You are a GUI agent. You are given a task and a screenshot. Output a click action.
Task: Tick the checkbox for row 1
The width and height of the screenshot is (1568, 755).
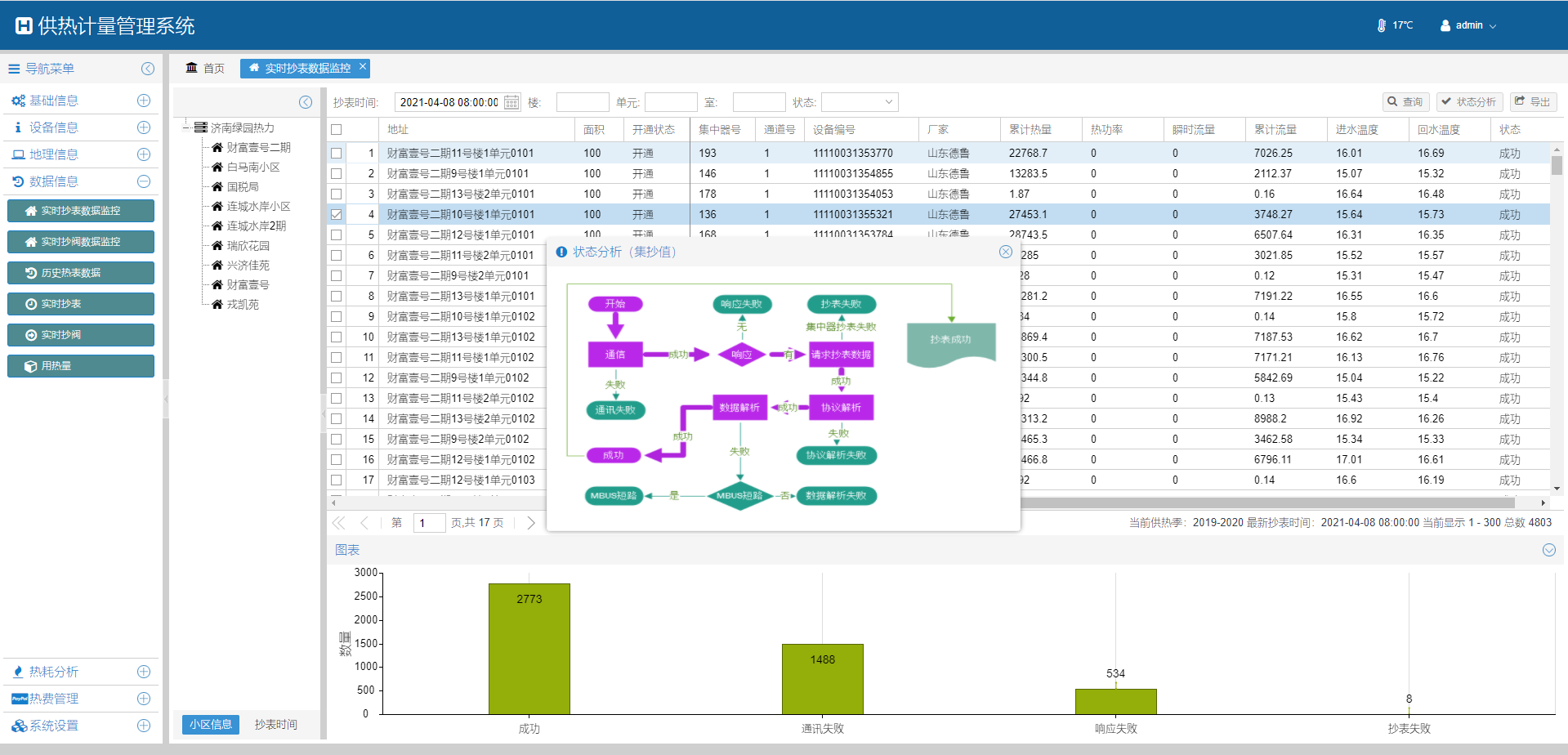click(337, 154)
